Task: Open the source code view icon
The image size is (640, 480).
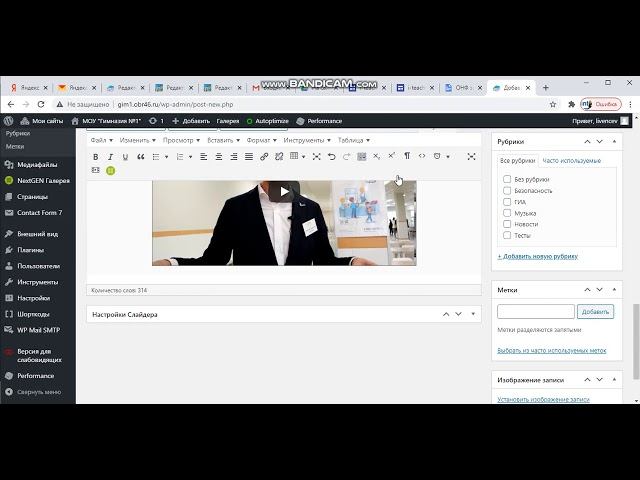Action: (x=422, y=156)
